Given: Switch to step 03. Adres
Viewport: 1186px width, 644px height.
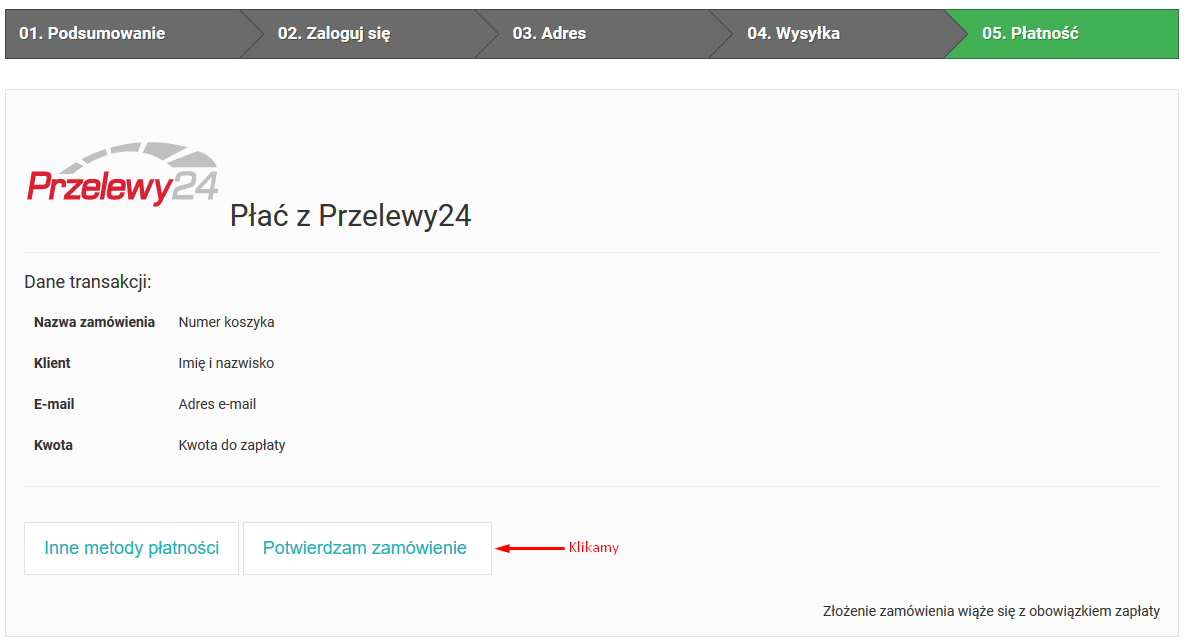Looking at the screenshot, I should [549, 33].
